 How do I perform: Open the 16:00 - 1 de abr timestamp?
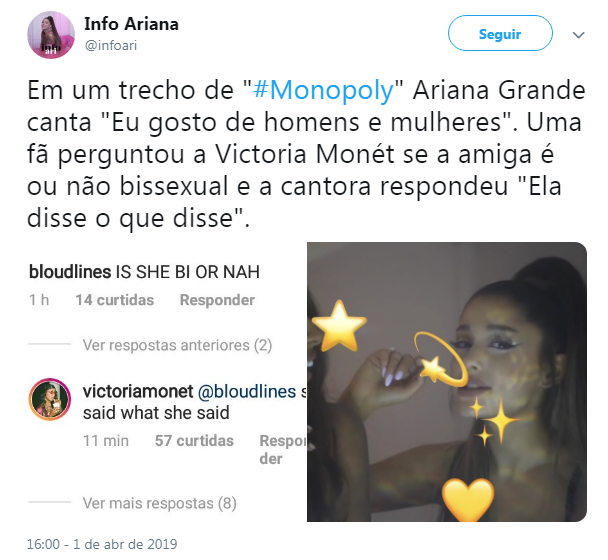click(x=102, y=544)
